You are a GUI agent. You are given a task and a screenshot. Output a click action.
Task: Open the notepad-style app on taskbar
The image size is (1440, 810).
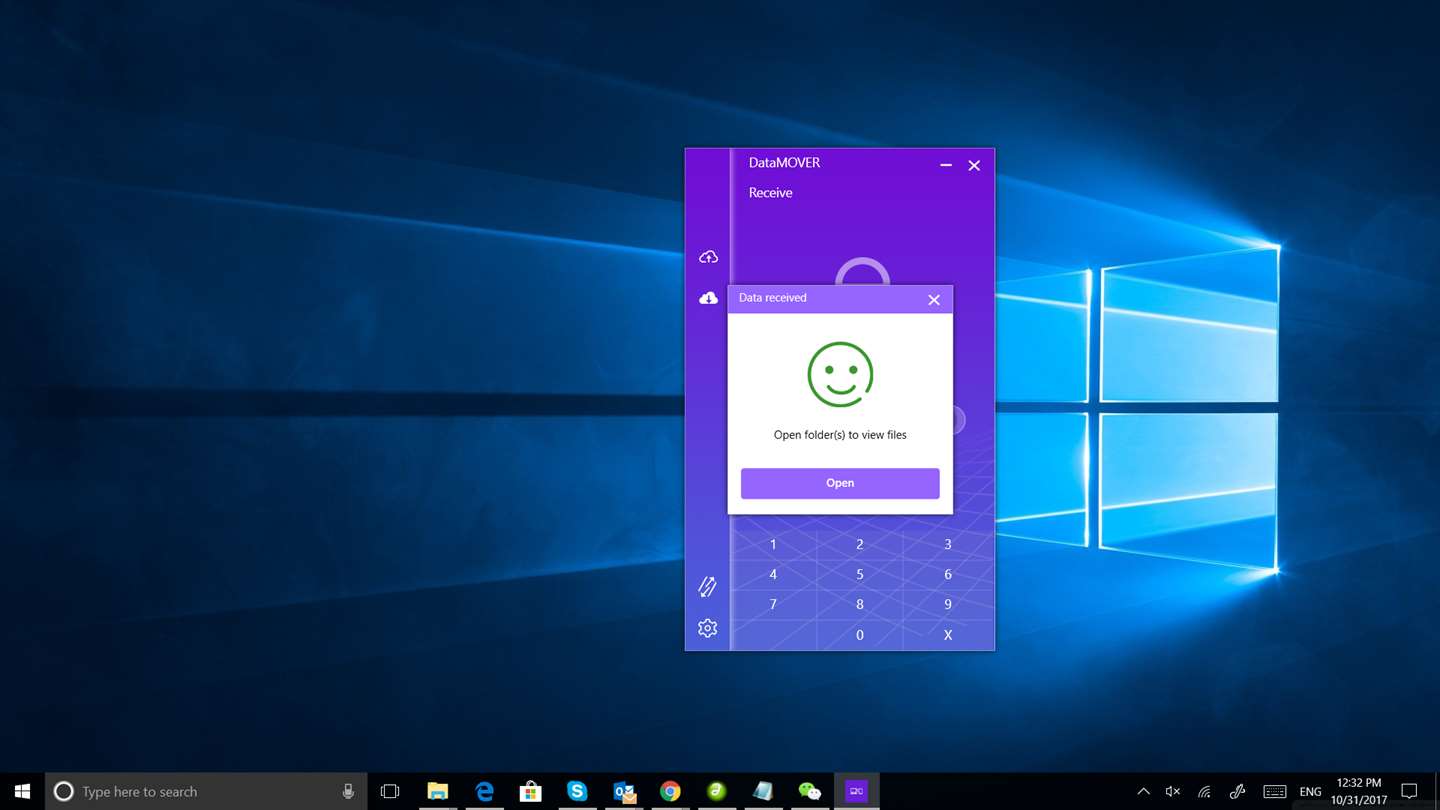pyautogui.click(x=763, y=791)
